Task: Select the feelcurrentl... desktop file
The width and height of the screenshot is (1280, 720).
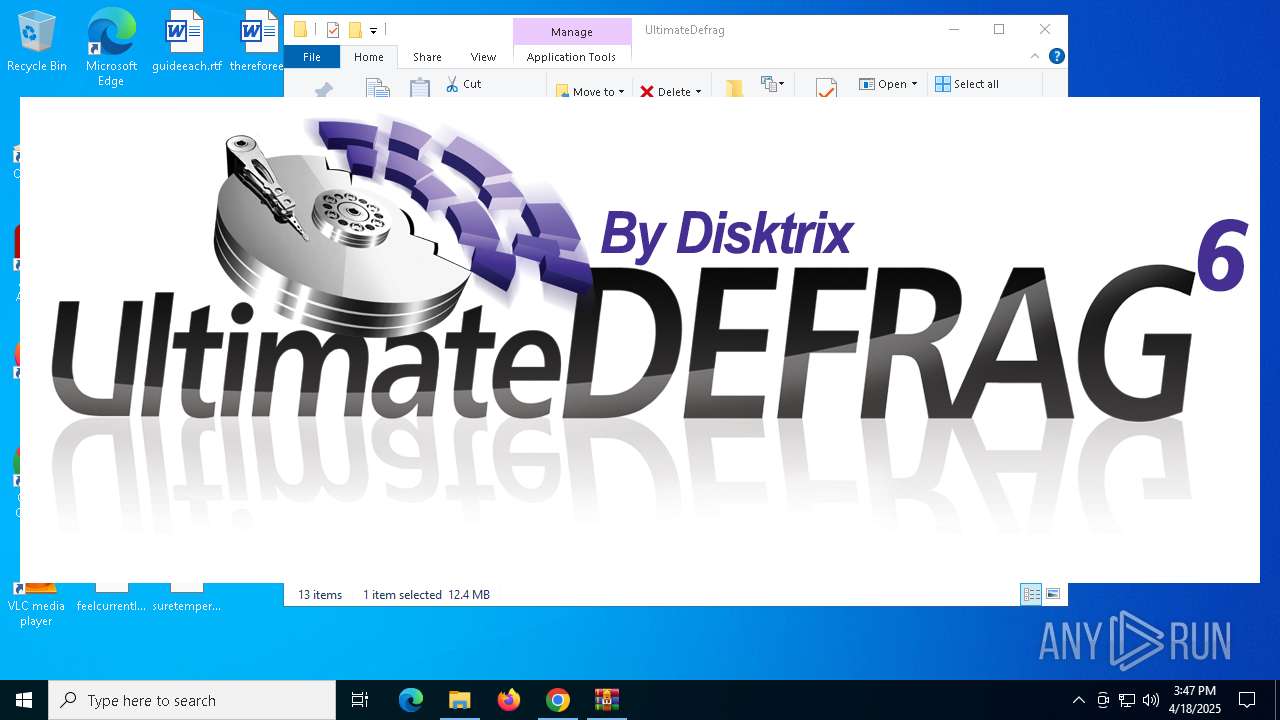Action: (111, 598)
